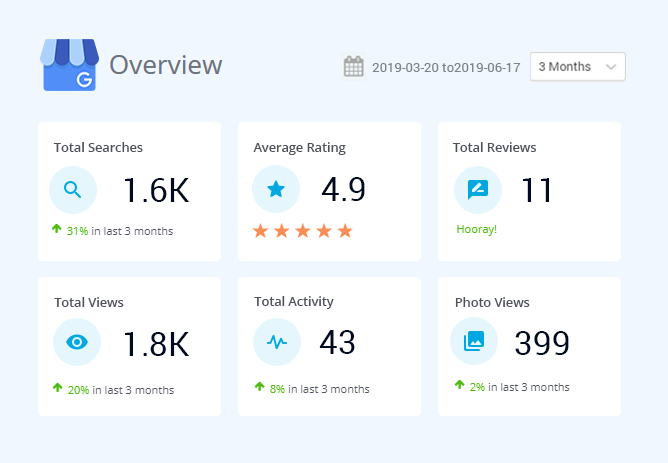
Task: Click the 1.6K Total Searches value
Action: [x=155, y=190]
